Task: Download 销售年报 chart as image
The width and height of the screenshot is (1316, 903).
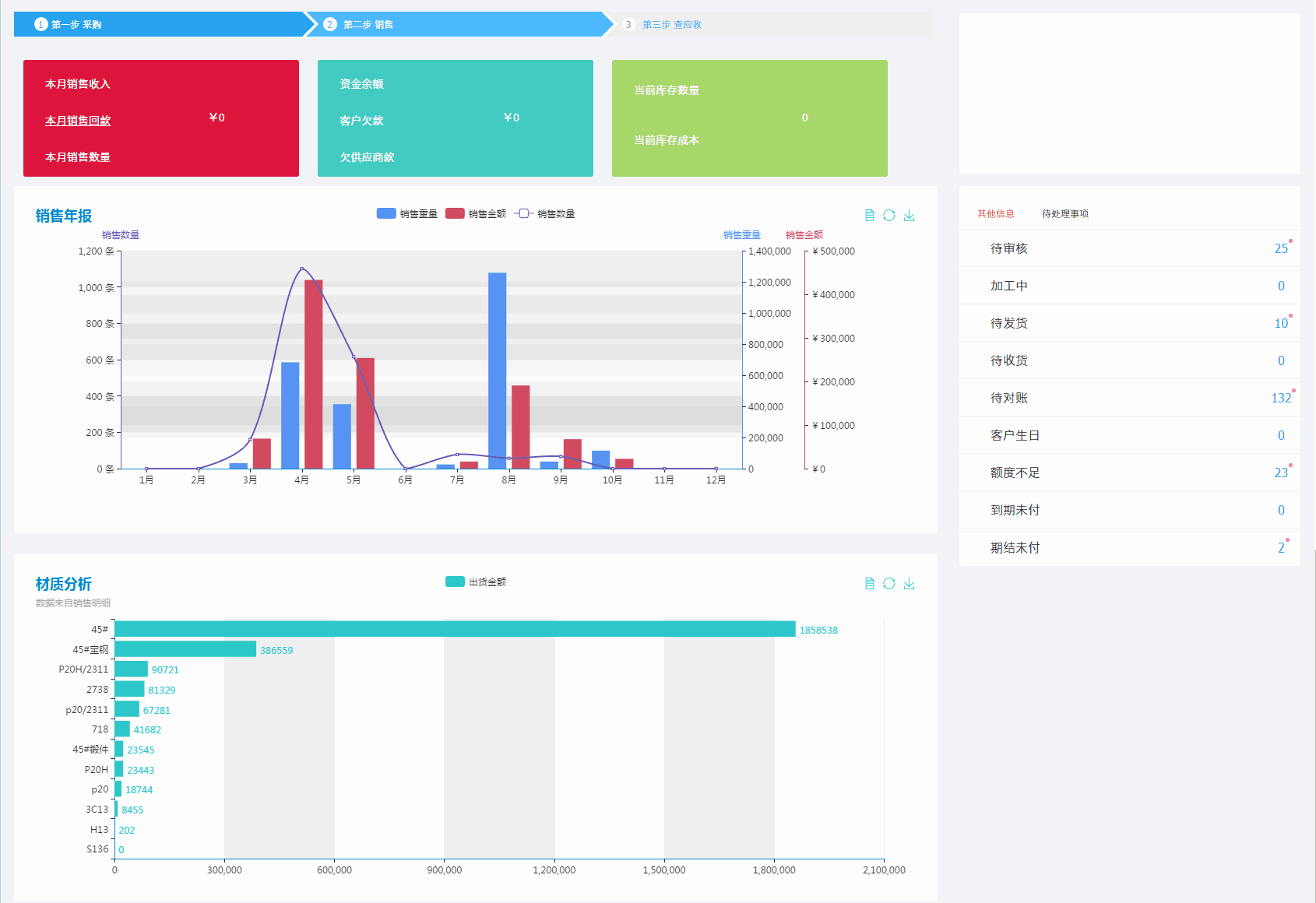Action: point(909,216)
